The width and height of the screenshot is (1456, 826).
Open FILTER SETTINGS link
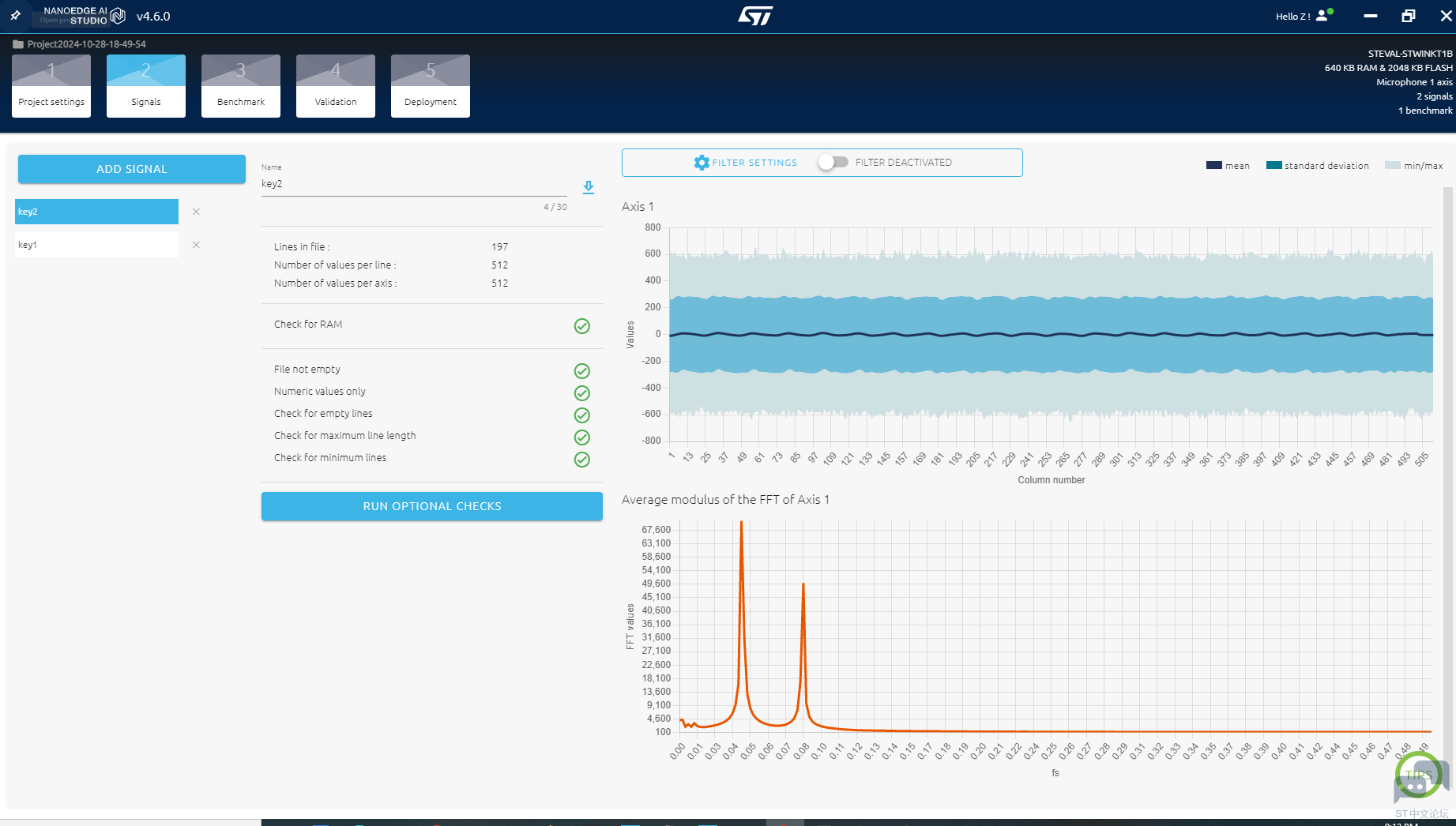pos(754,163)
